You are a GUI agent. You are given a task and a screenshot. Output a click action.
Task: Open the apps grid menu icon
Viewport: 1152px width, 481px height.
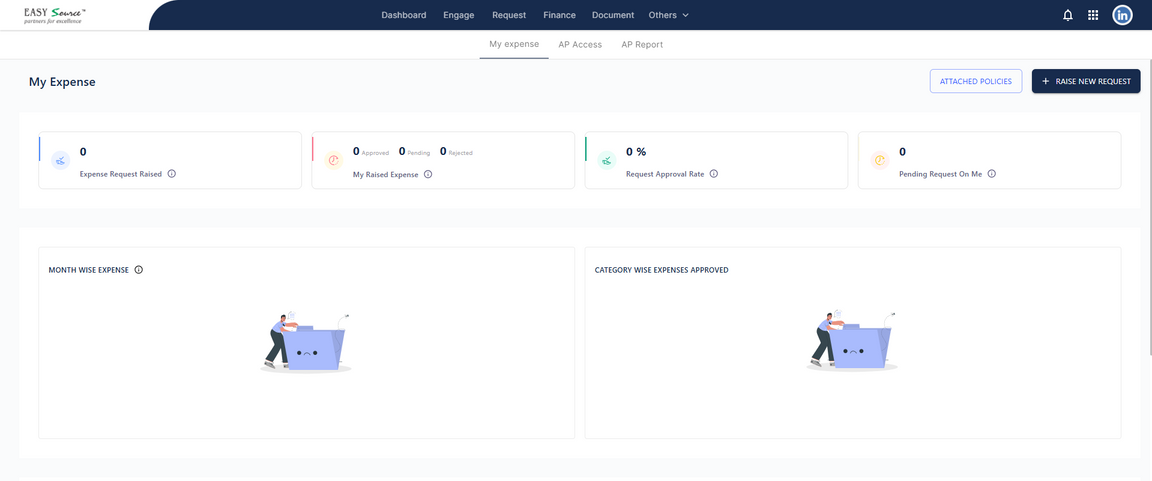click(1093, 15)
